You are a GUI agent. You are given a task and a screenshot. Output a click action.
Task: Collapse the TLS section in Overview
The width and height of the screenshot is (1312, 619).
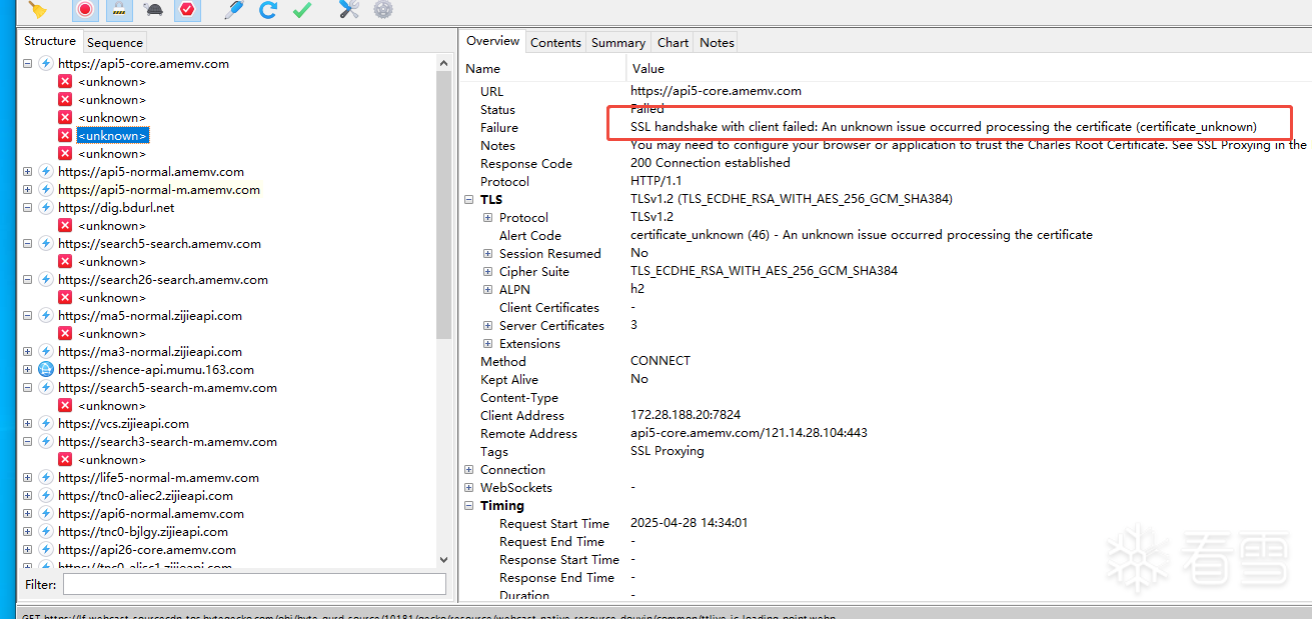[469, 199]
